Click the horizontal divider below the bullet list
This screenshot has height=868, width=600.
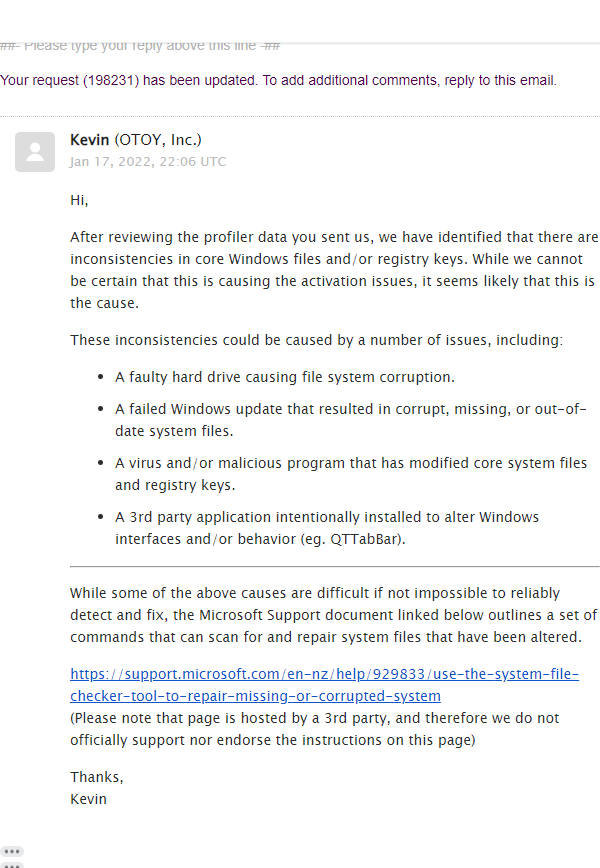(x=334, y=566)
